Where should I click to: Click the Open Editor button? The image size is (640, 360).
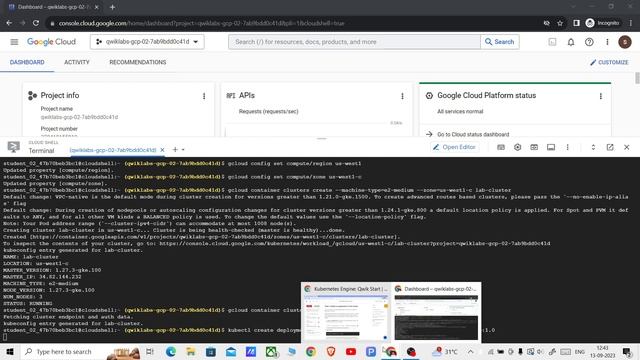coord(454,147)
